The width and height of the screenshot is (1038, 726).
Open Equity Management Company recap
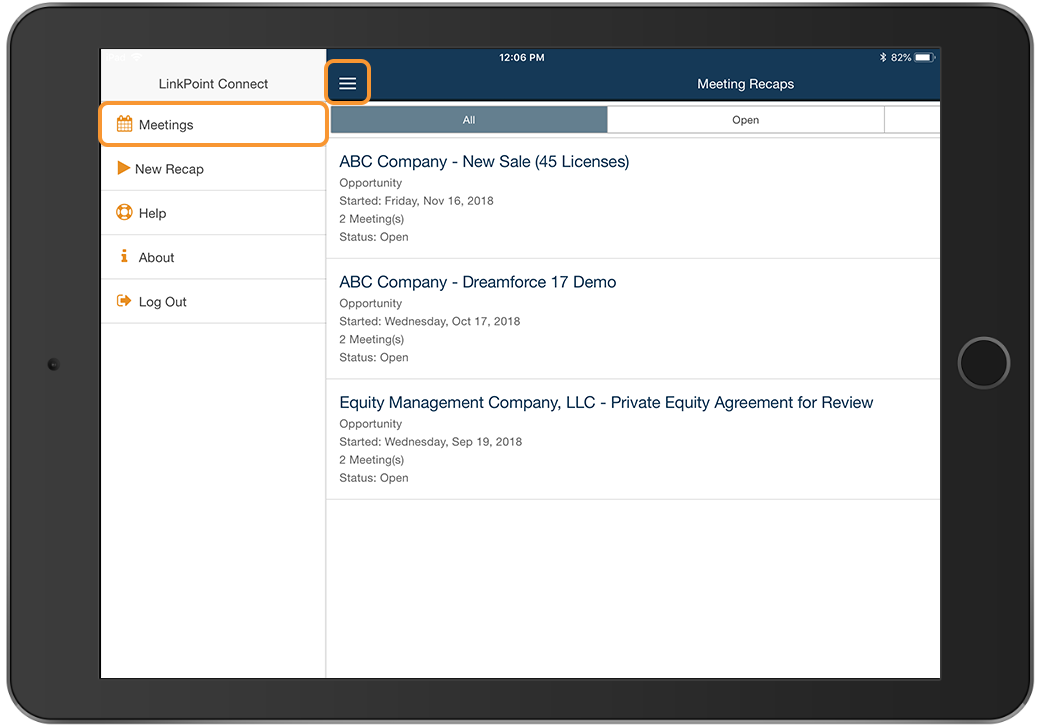click(633, 439)
